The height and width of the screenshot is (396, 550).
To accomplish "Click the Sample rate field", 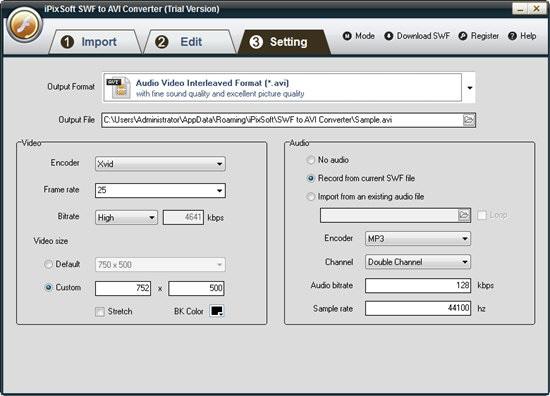I will pyautogui.click(x=418, y=308).
